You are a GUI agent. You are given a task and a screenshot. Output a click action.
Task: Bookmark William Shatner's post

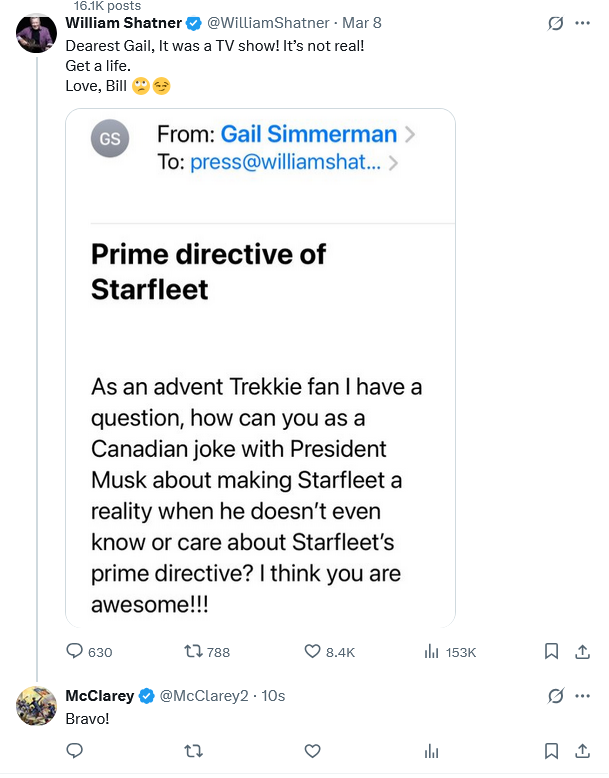pos(550,651)
